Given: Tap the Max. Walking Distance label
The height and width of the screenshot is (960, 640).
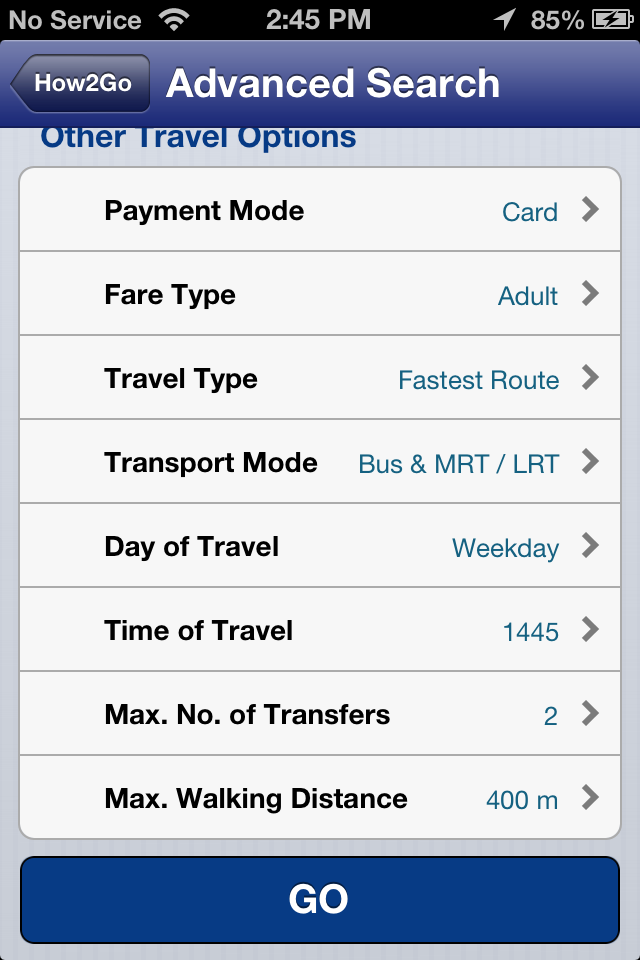Looking at the screenshot, I should [x=256, y=799].
